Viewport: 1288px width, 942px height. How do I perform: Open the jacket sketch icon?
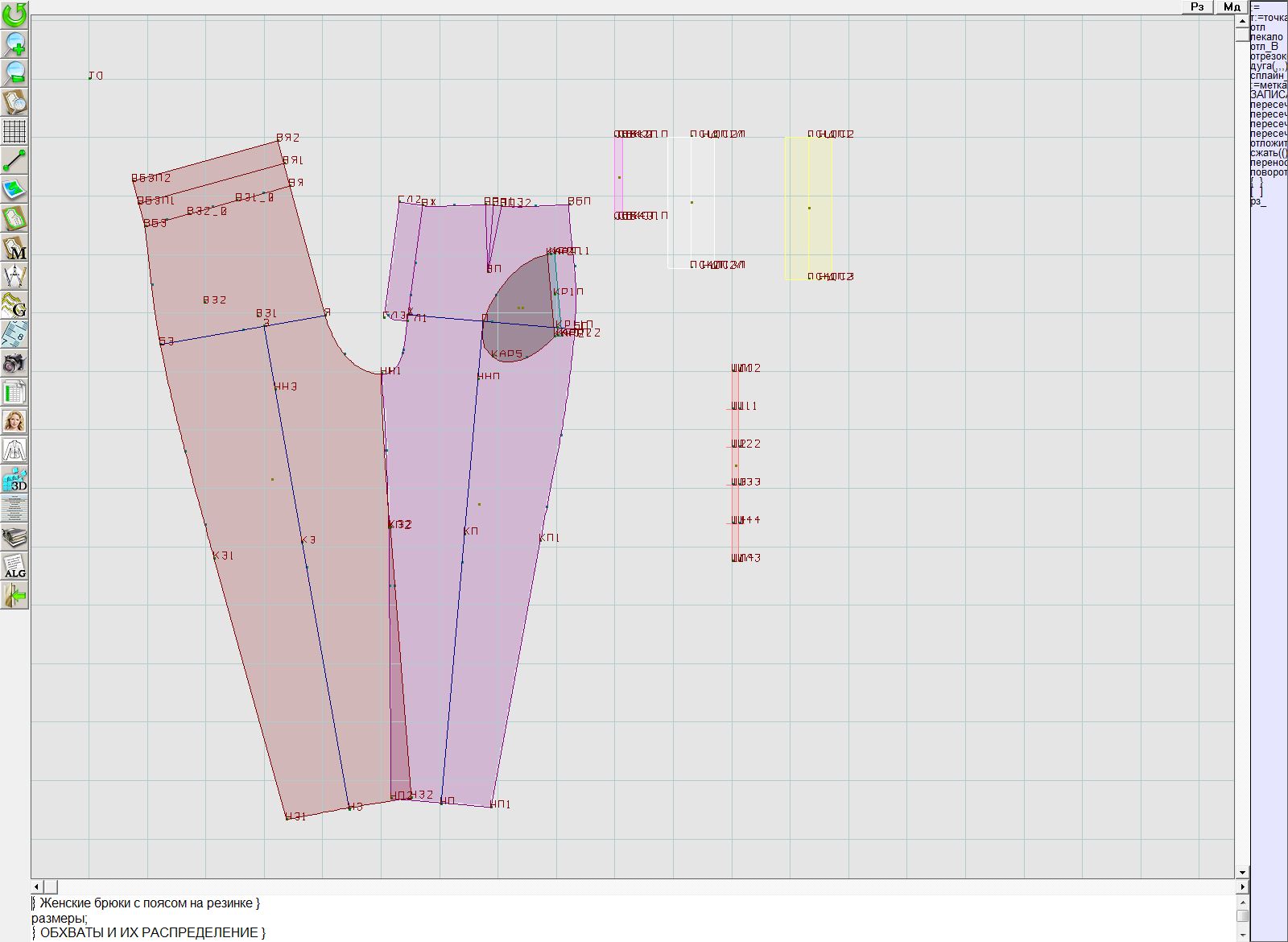pos(14,450)
